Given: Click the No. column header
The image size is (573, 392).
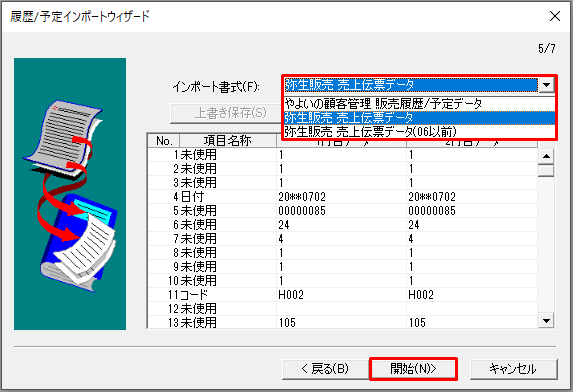Looking at the screenshot, I should (x=164, y=141).
